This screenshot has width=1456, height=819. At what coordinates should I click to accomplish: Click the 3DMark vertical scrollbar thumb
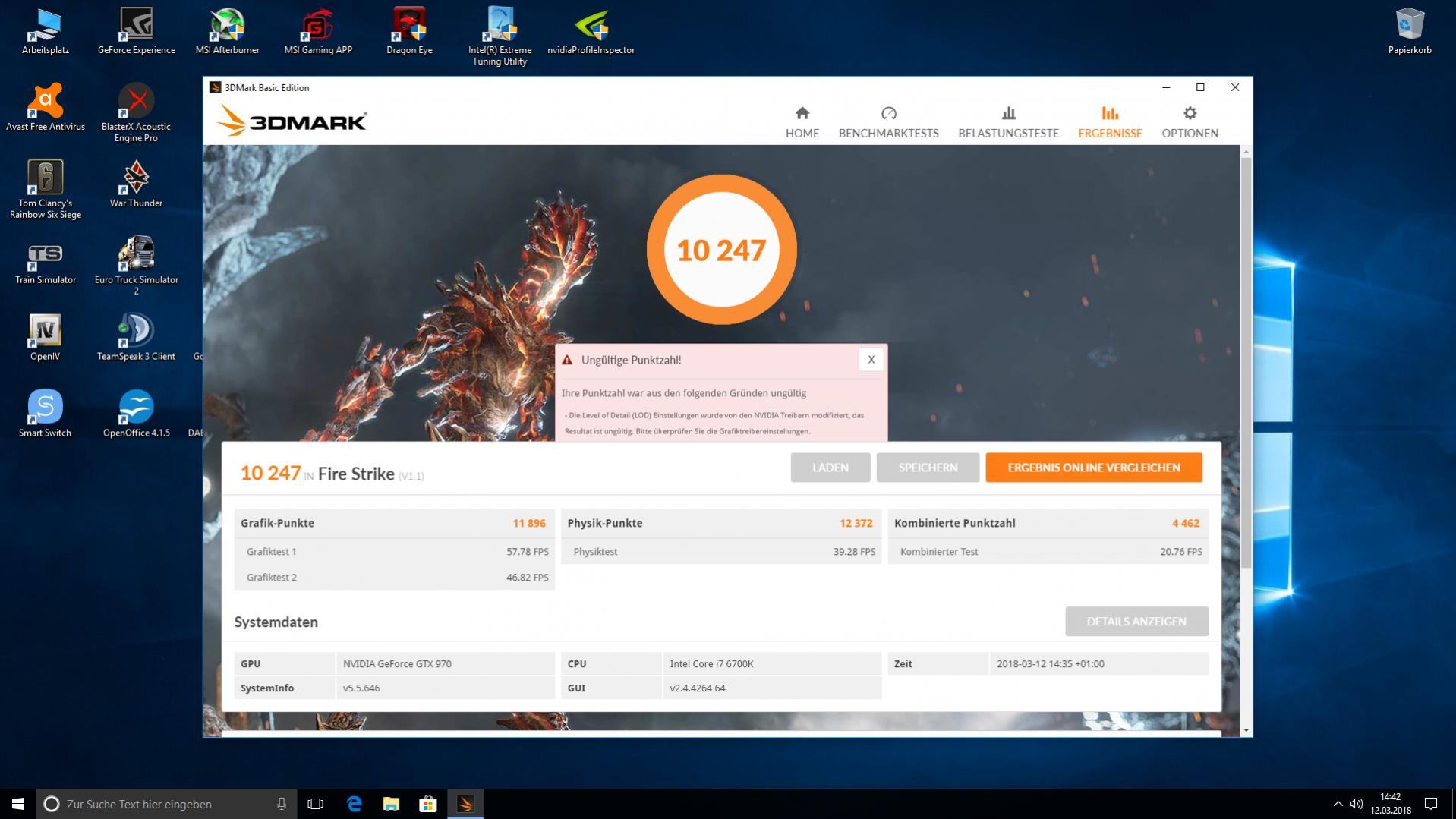(1246, 362)
